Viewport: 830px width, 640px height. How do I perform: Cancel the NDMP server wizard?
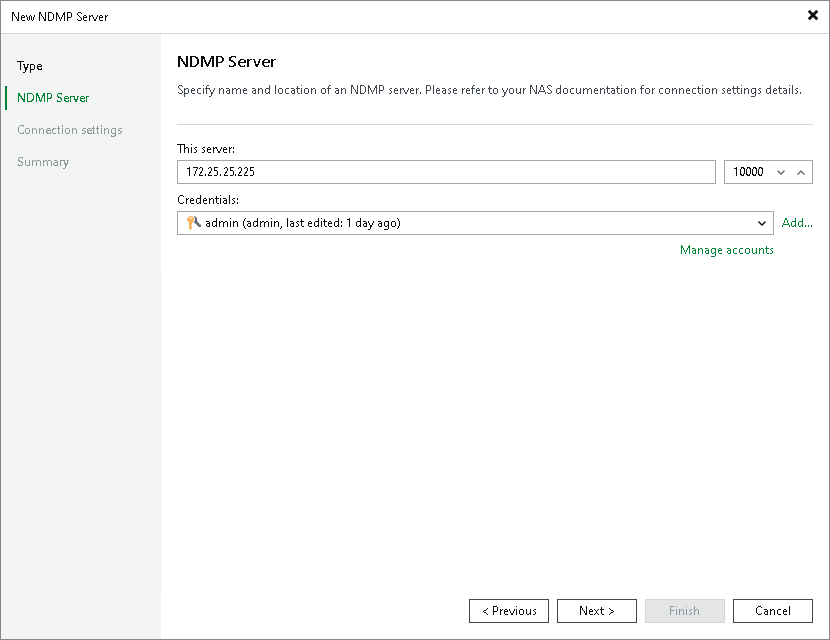(x=772, y=611)
